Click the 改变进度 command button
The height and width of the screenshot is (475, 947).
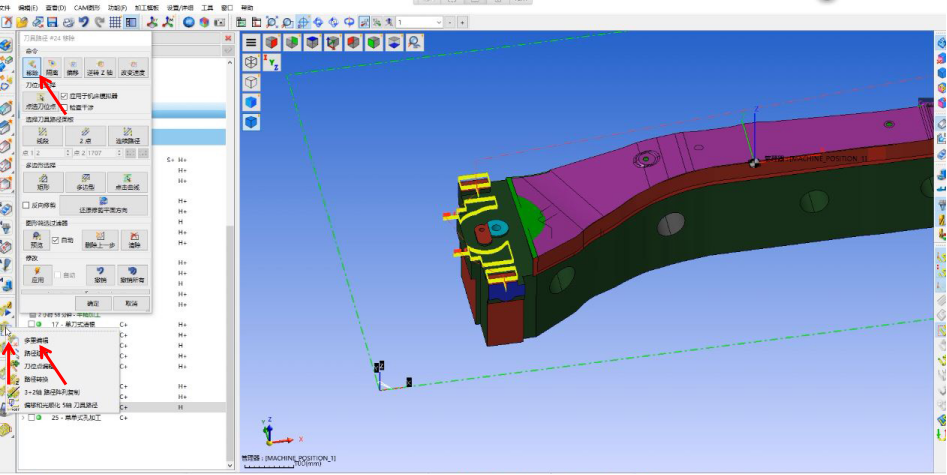point(133,67)
